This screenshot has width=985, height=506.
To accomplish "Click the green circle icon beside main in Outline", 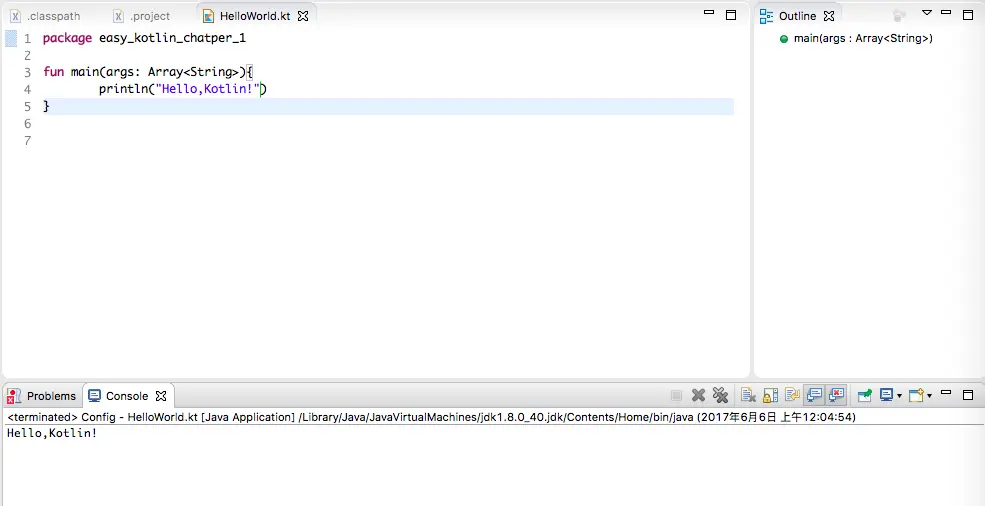I will tap(783, 39).
